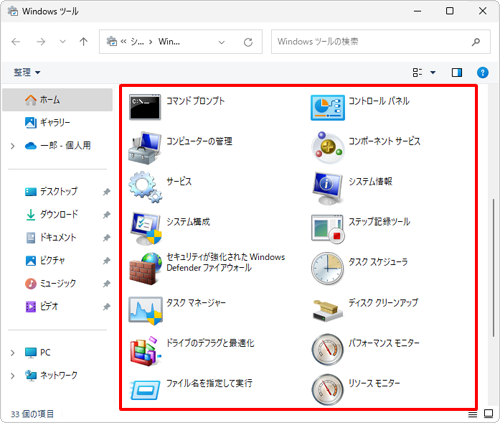Open コンポーネント サービス icon
Viewport: 500px width, 423px height.
328,148
